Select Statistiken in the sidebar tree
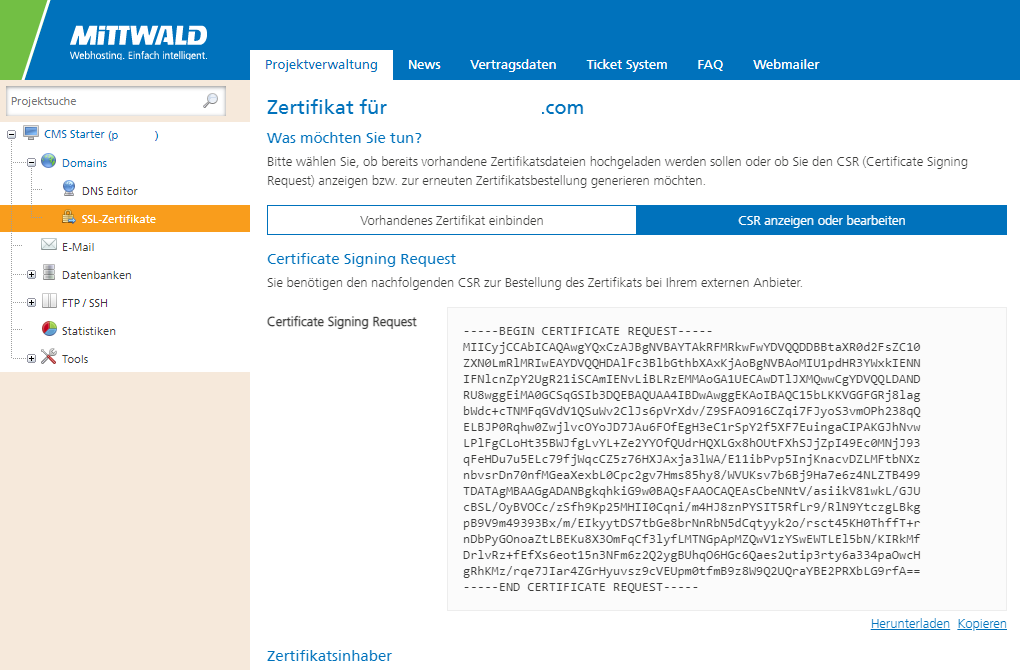 pos(88,330)
